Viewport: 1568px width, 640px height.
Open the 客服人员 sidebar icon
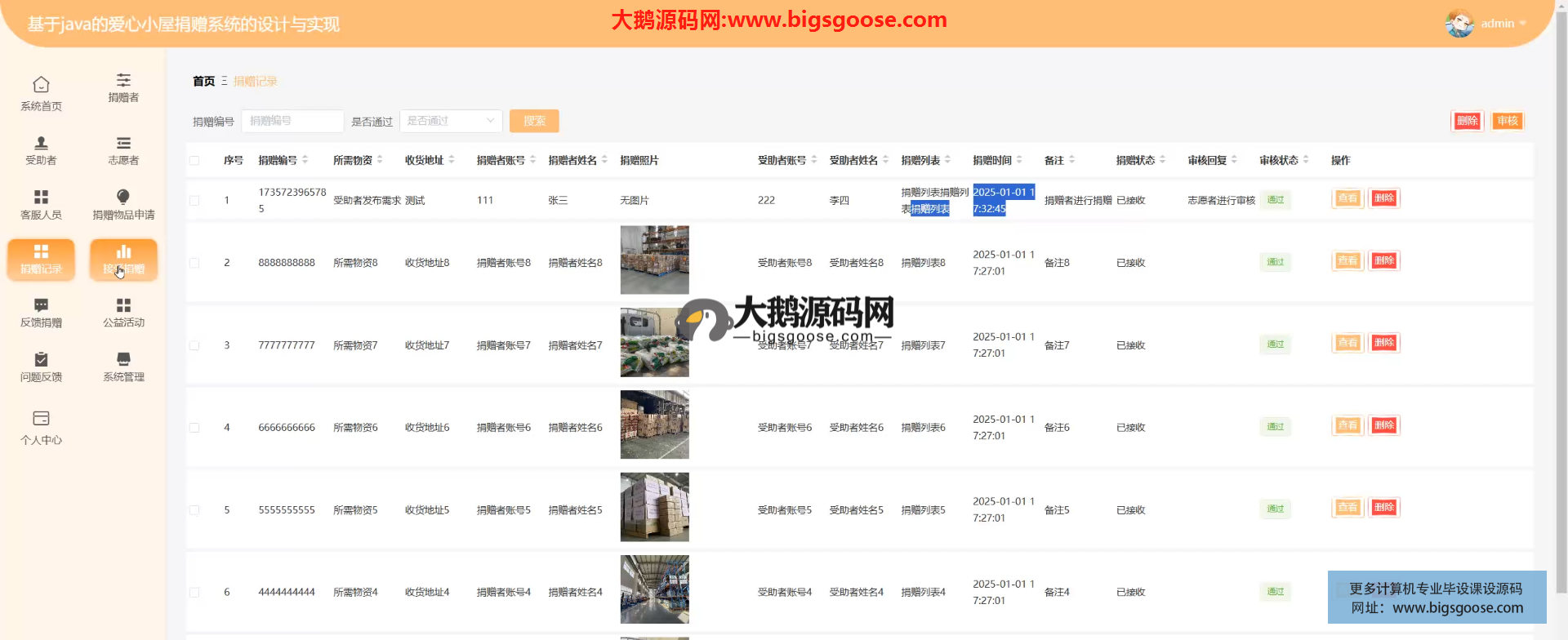point(41,198)
